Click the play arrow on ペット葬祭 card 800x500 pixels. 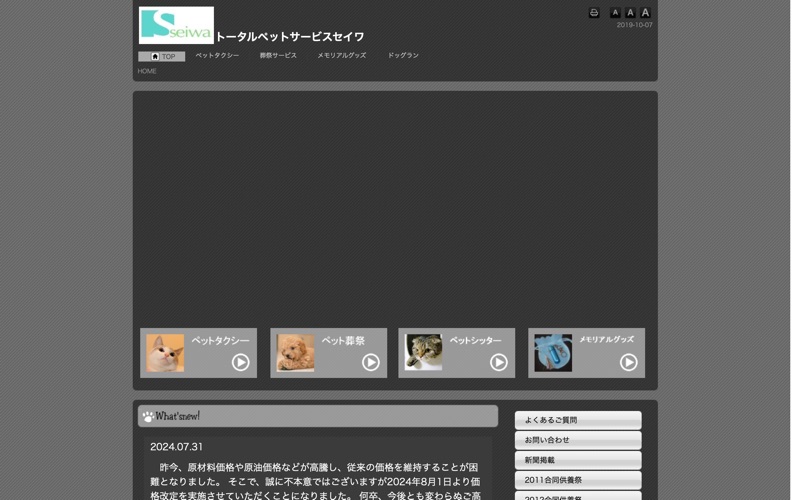pos(371,362)
